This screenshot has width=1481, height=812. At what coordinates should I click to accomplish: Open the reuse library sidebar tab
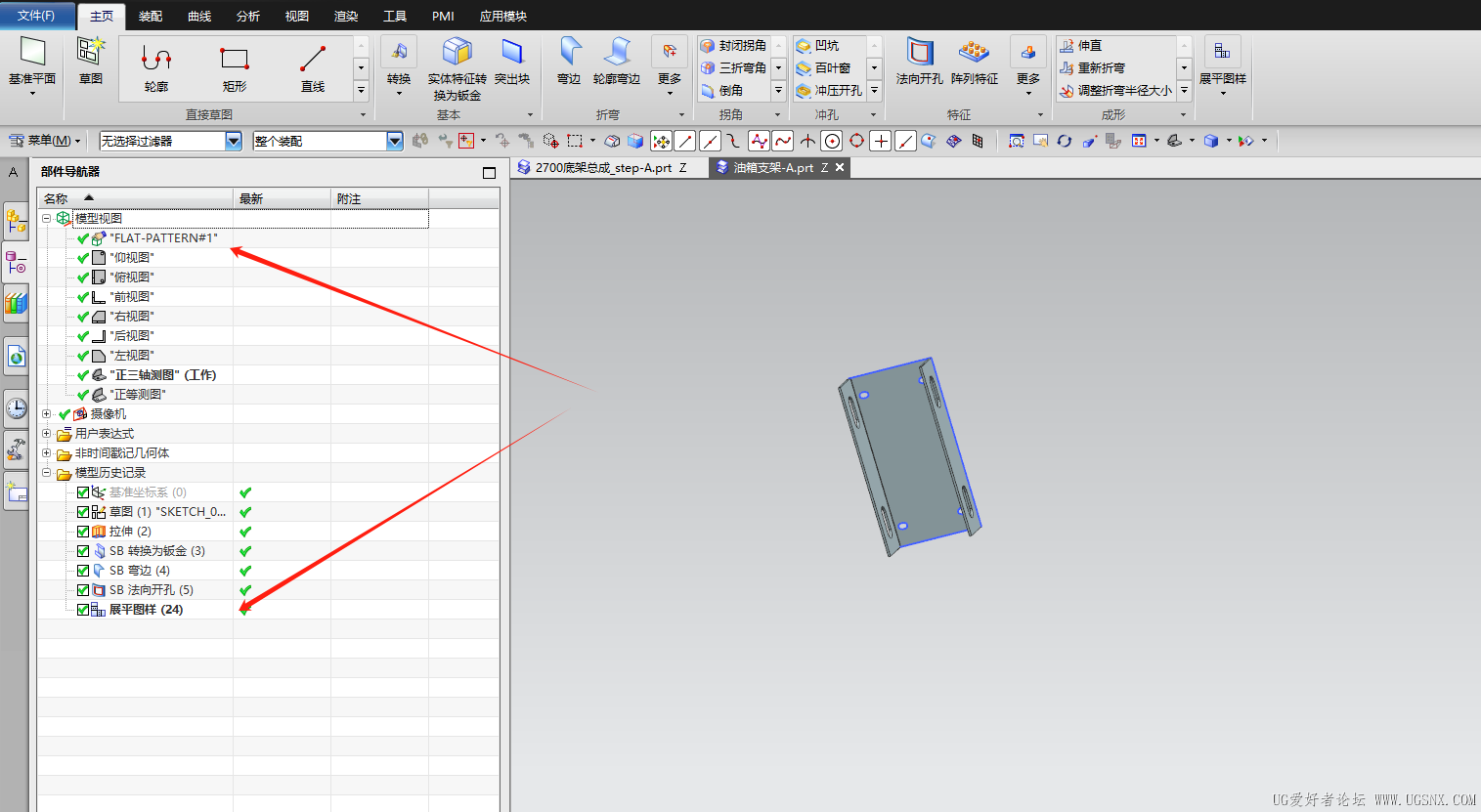pyautogui.click(x=17, y=303)
